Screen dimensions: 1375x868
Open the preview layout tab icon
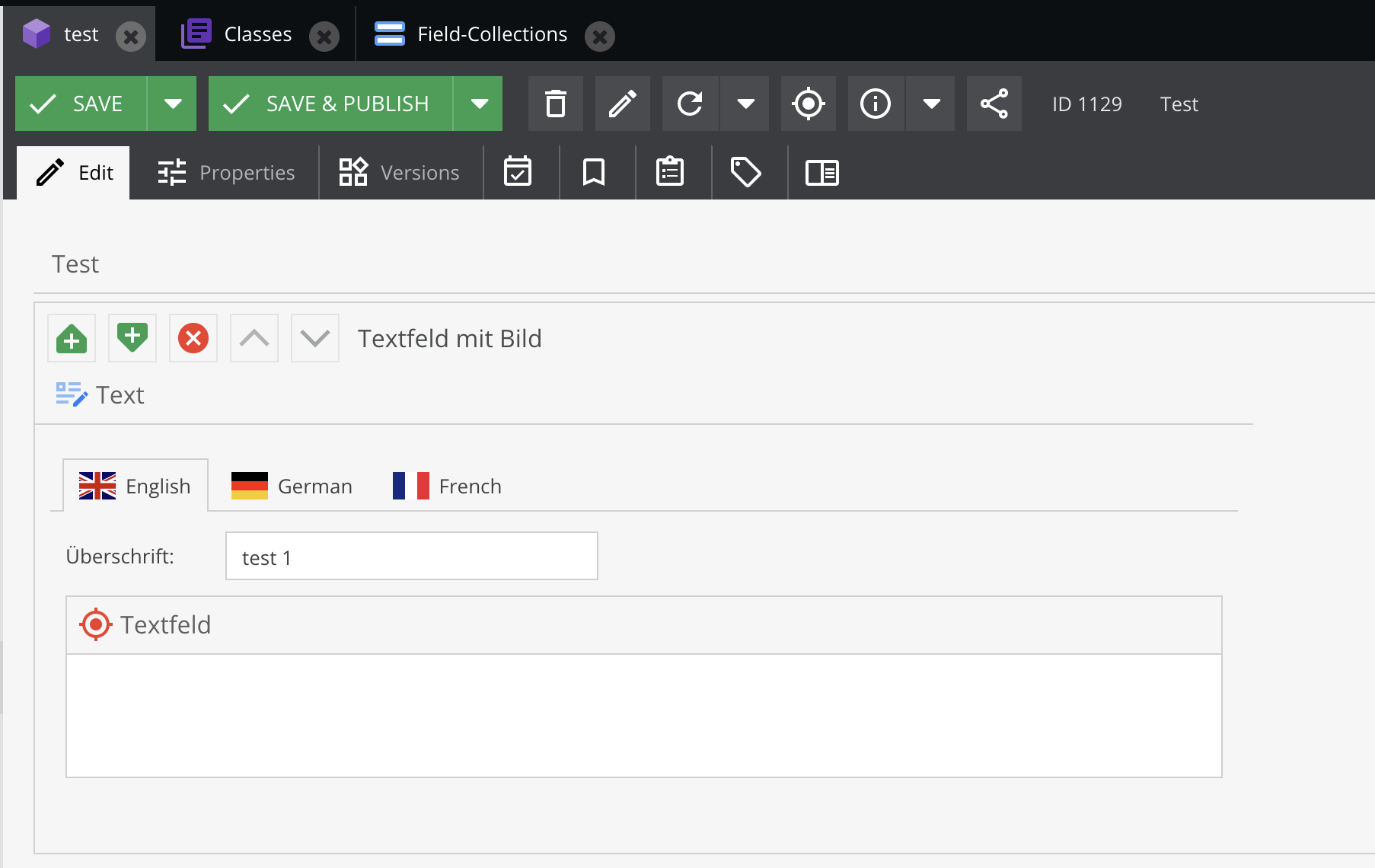pos(822,172)
